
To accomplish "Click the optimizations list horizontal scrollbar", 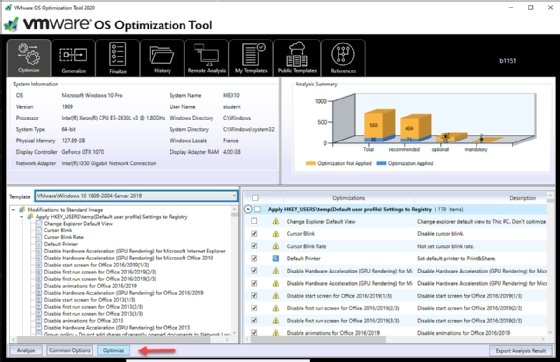I will [x=318, y=340].
